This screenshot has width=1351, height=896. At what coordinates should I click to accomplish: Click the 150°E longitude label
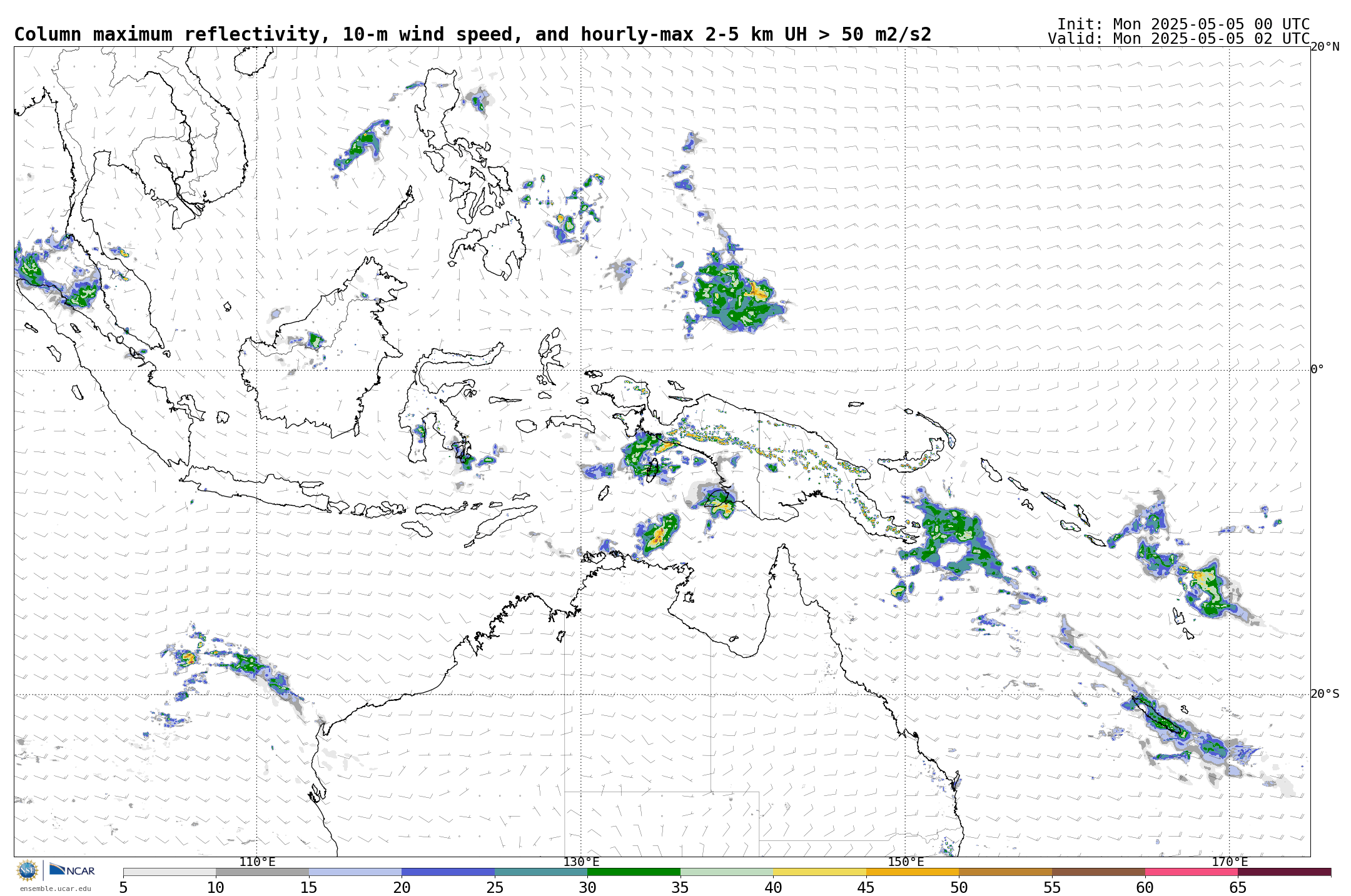(x=906, y=862)
